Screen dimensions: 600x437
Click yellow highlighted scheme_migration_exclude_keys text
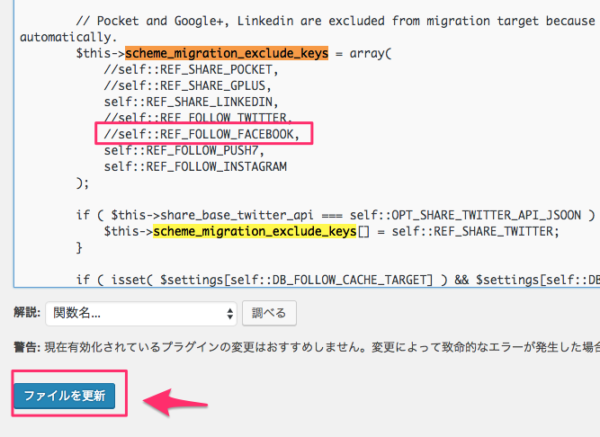(x=254, y=232)
